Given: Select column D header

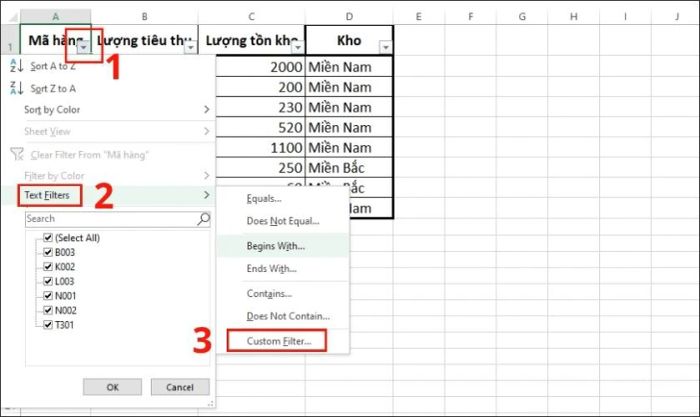Looking at the screenshot, I should click(349, 17).
